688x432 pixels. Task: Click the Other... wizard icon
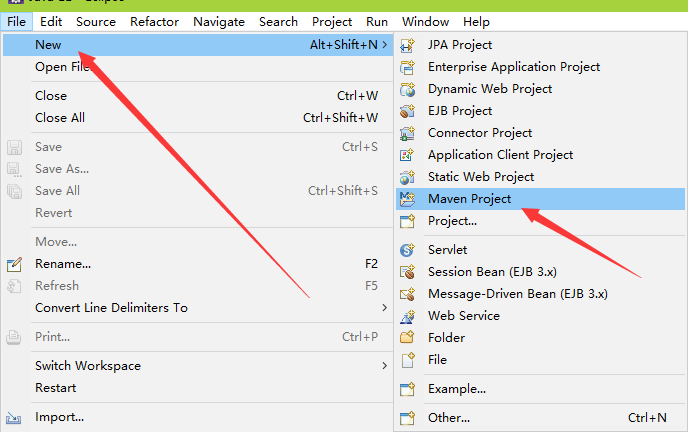coord(407,418)
